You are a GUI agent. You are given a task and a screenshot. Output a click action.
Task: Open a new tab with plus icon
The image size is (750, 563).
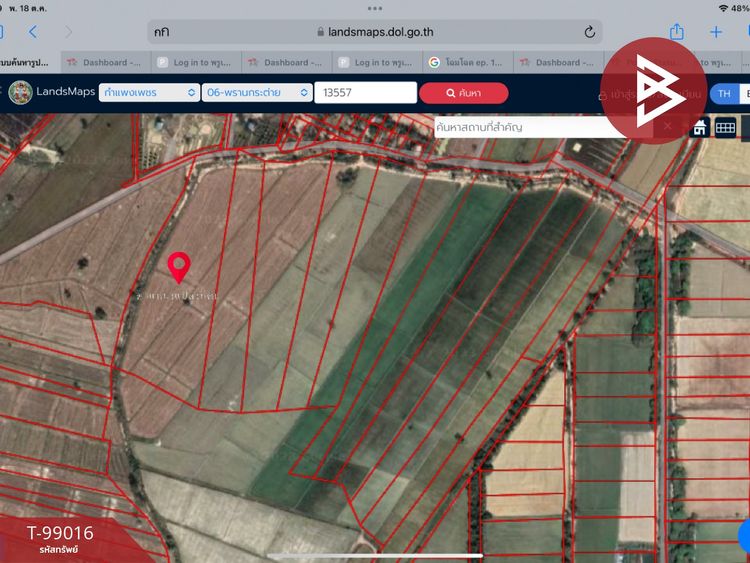[716, 32]
